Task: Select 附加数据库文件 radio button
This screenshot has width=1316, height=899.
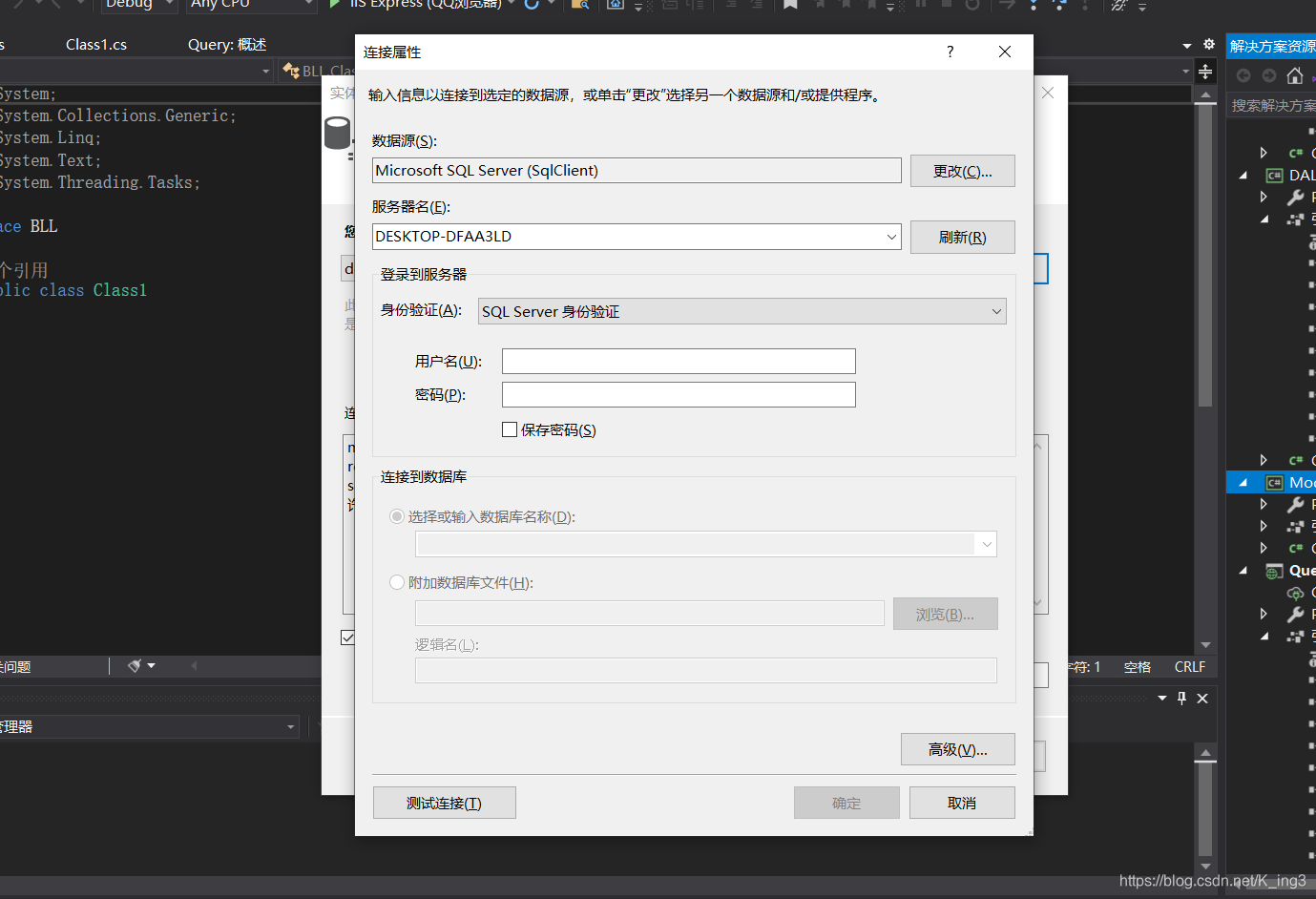Action: point(397,582)
